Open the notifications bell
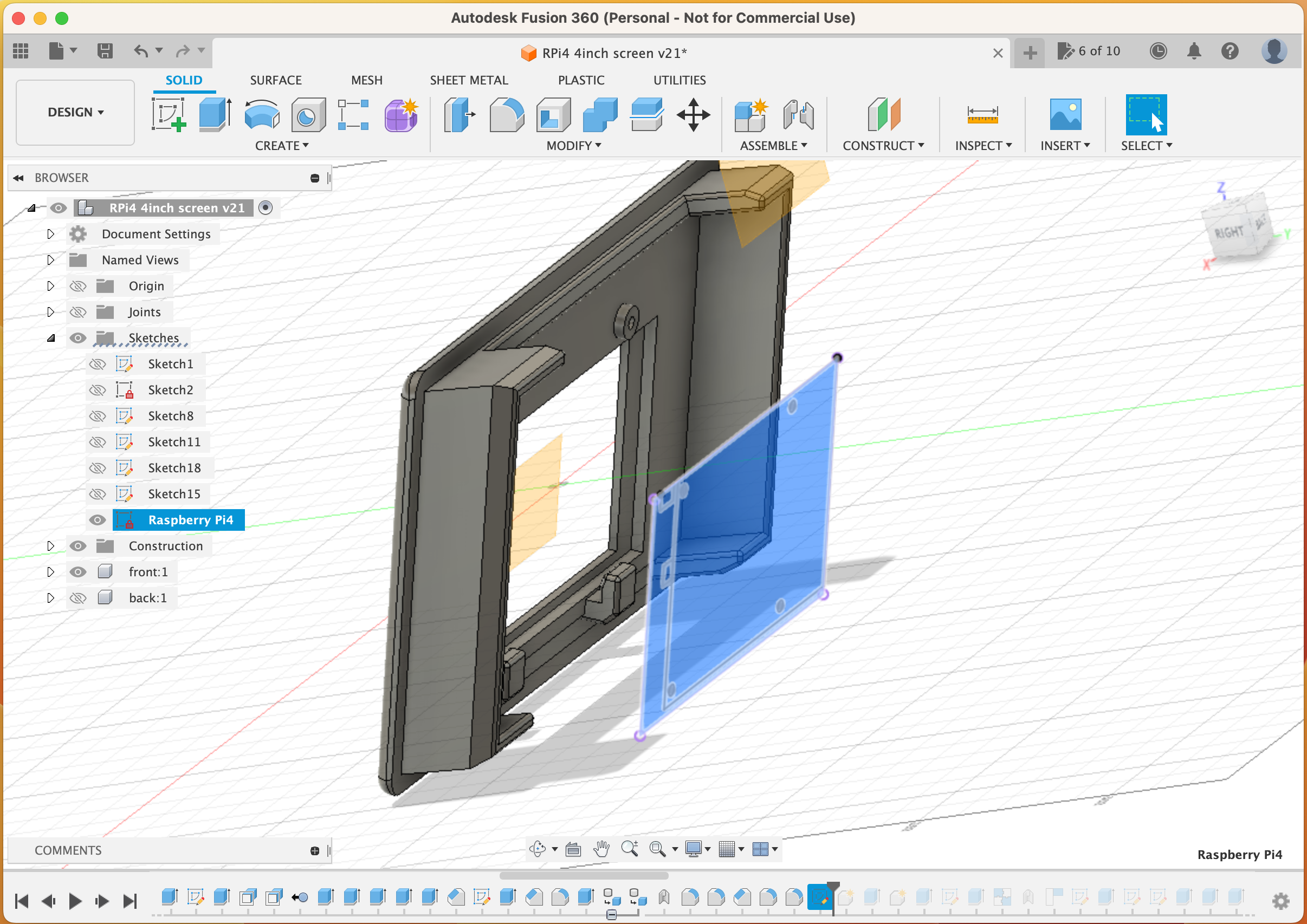 [1195, 50]
